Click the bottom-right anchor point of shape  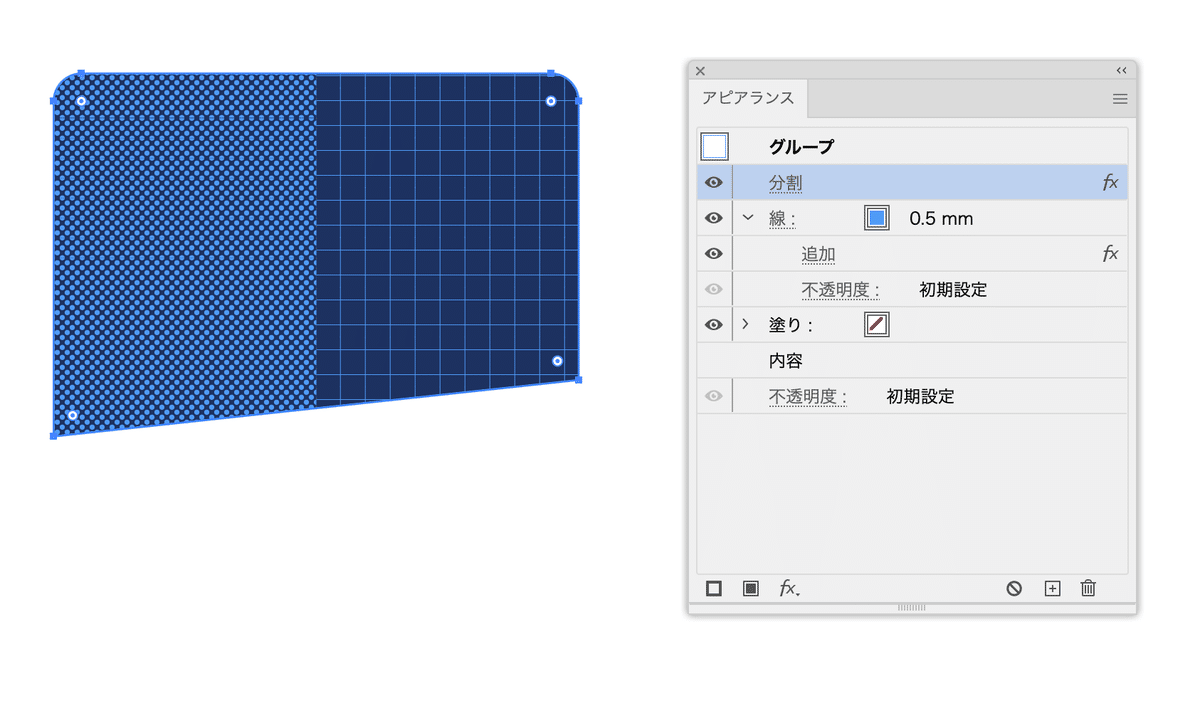point(579,380)
